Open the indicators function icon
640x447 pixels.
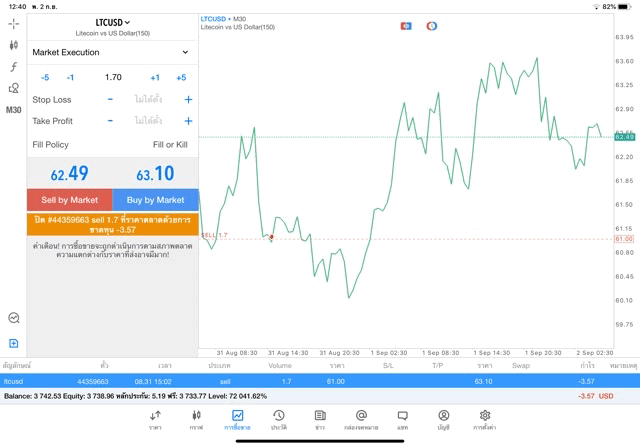(x=13, y=67)
